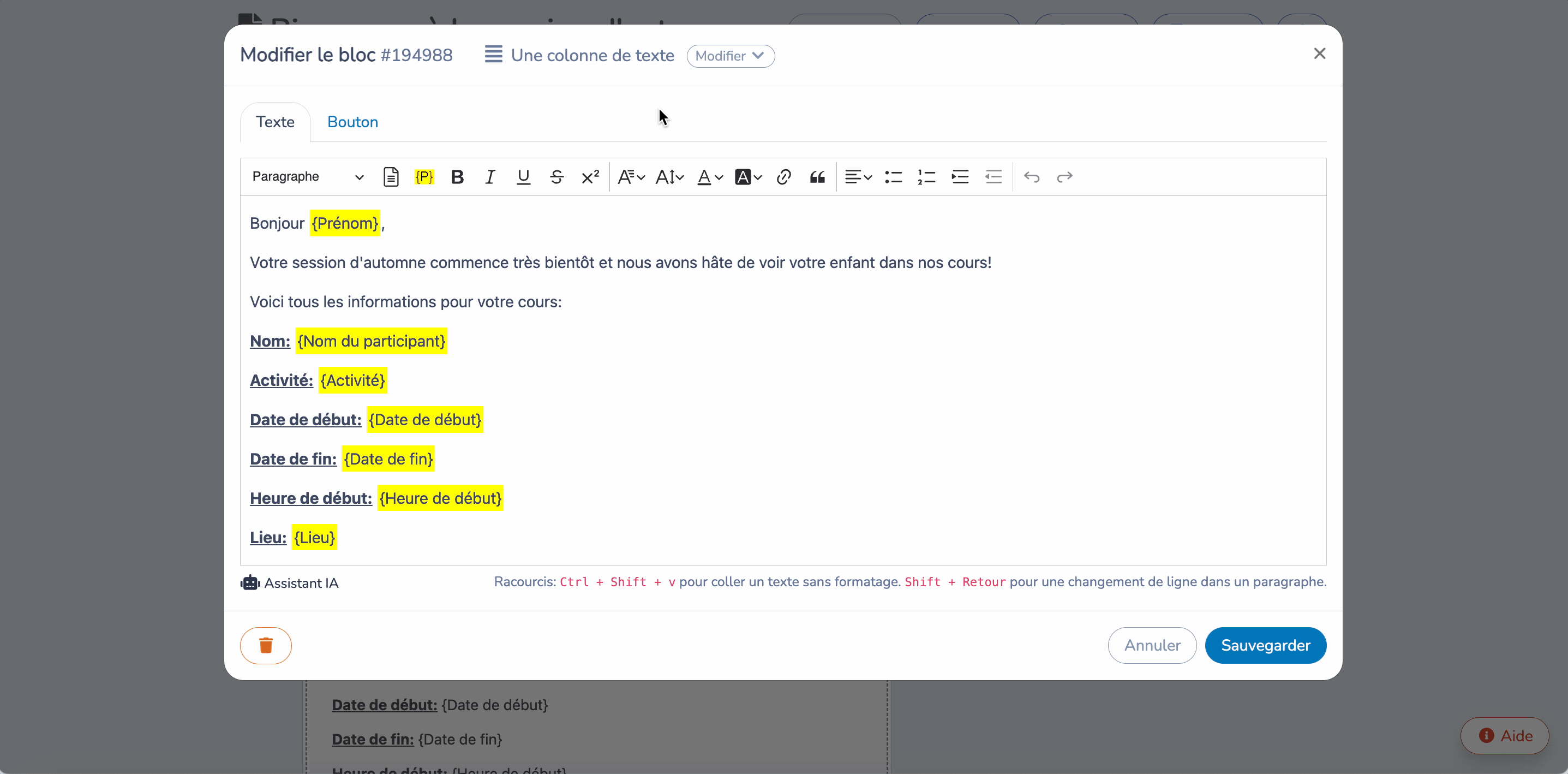Click the Une colonne de texte list icon
This screenshot has width=1568, height=774.
[x=494, y=54]
